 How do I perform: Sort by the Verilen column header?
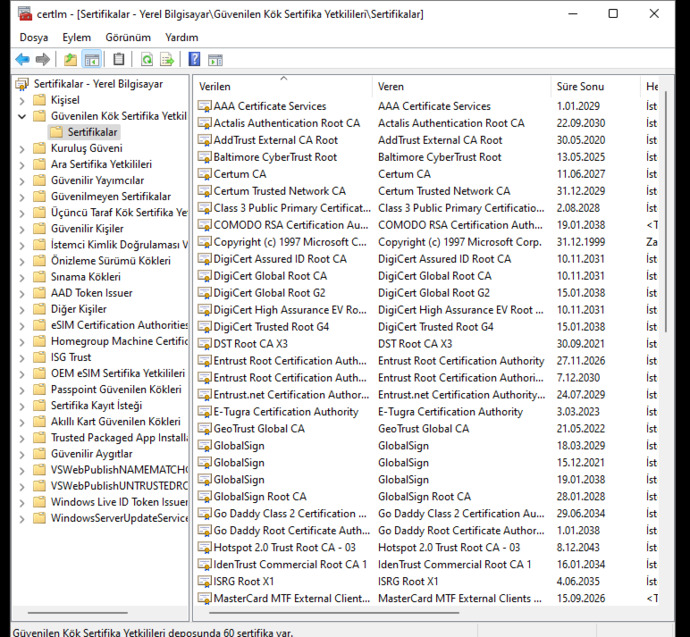click(283, 86)
